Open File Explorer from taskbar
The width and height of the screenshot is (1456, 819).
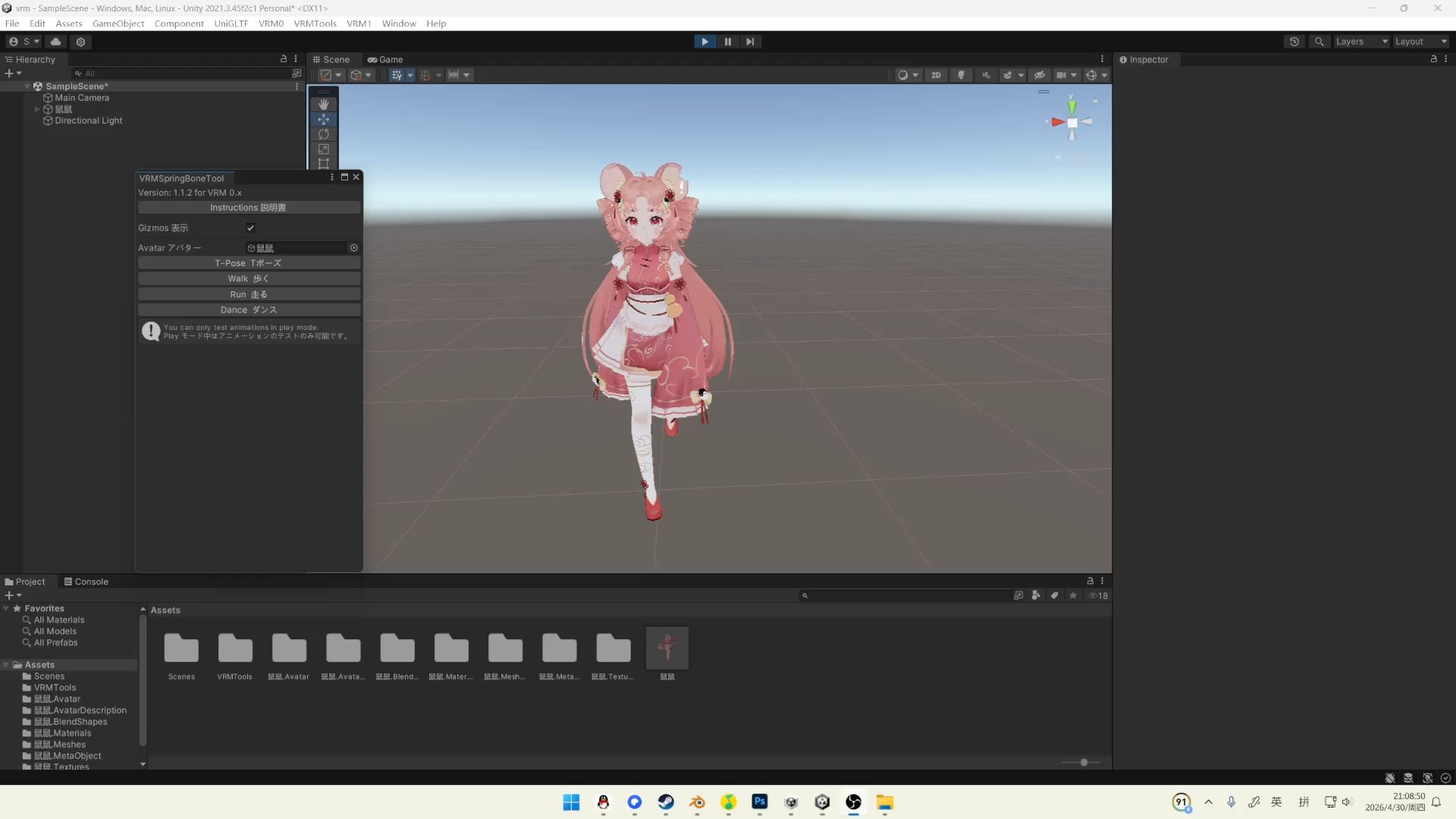pos(885,802)
